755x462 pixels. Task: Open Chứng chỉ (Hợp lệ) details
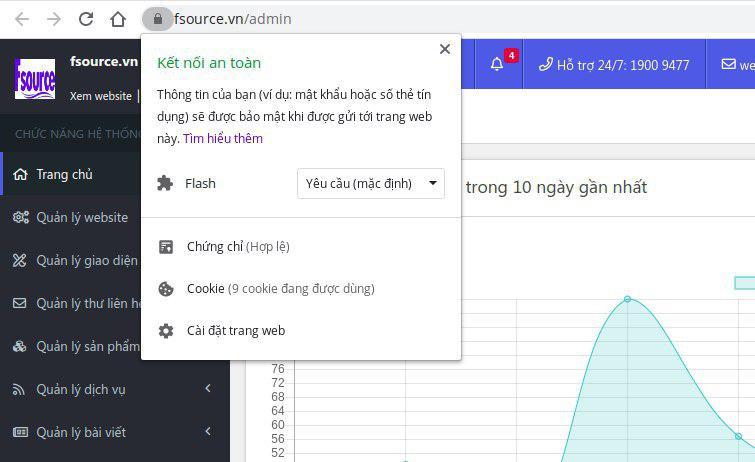(x=238, y=247)
